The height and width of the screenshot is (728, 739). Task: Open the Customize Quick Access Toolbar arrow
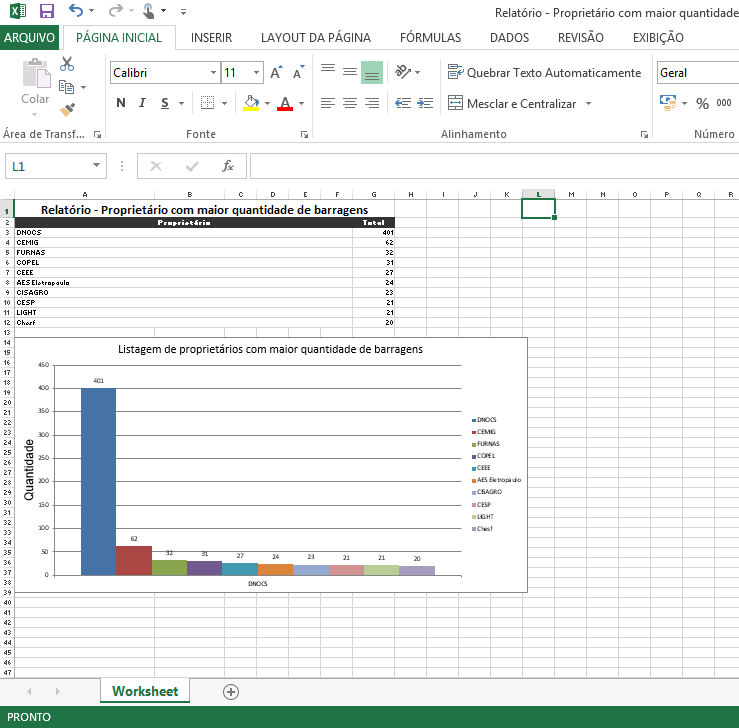coord(183,12)
